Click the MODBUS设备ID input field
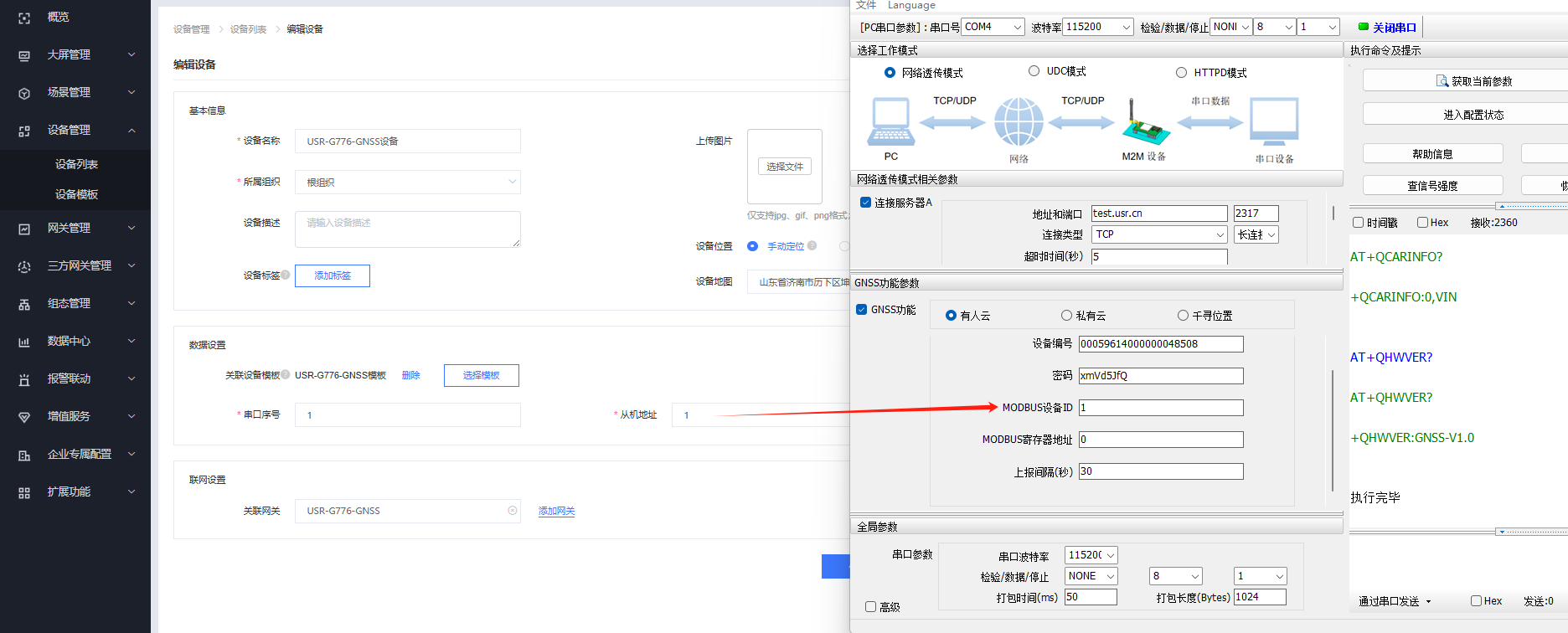Image resolution: width=1568 pixels, height=633 pixels. (x=1160, y=408)
